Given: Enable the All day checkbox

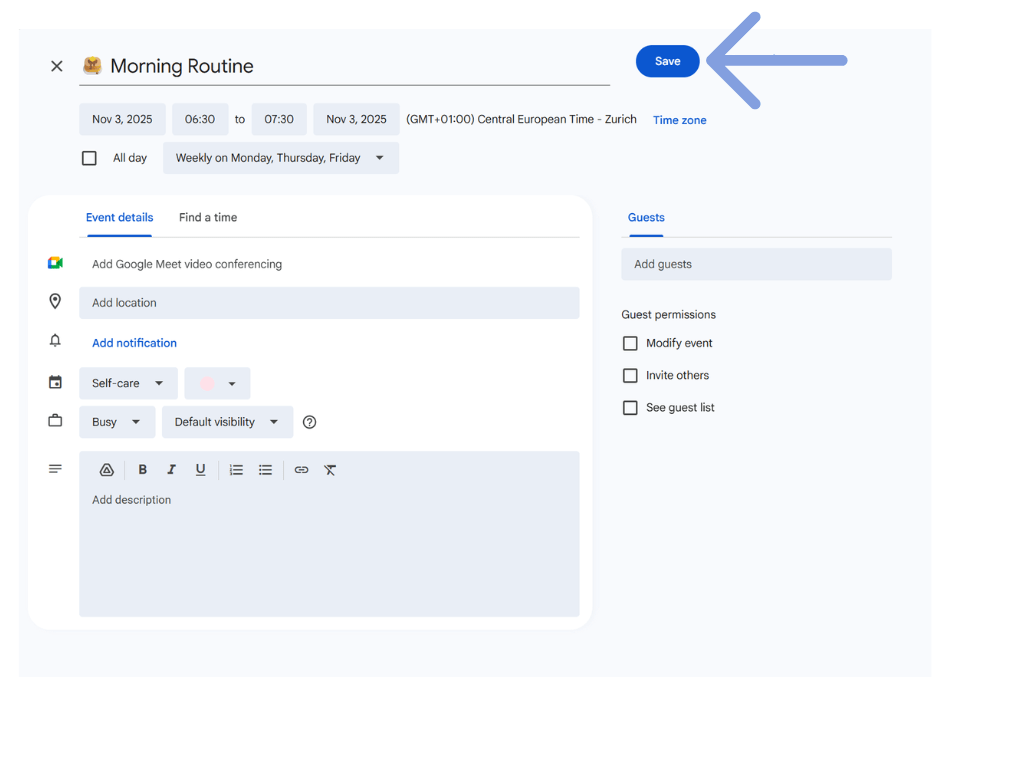Looking at the screenshot, I should [x=90, y=158].
